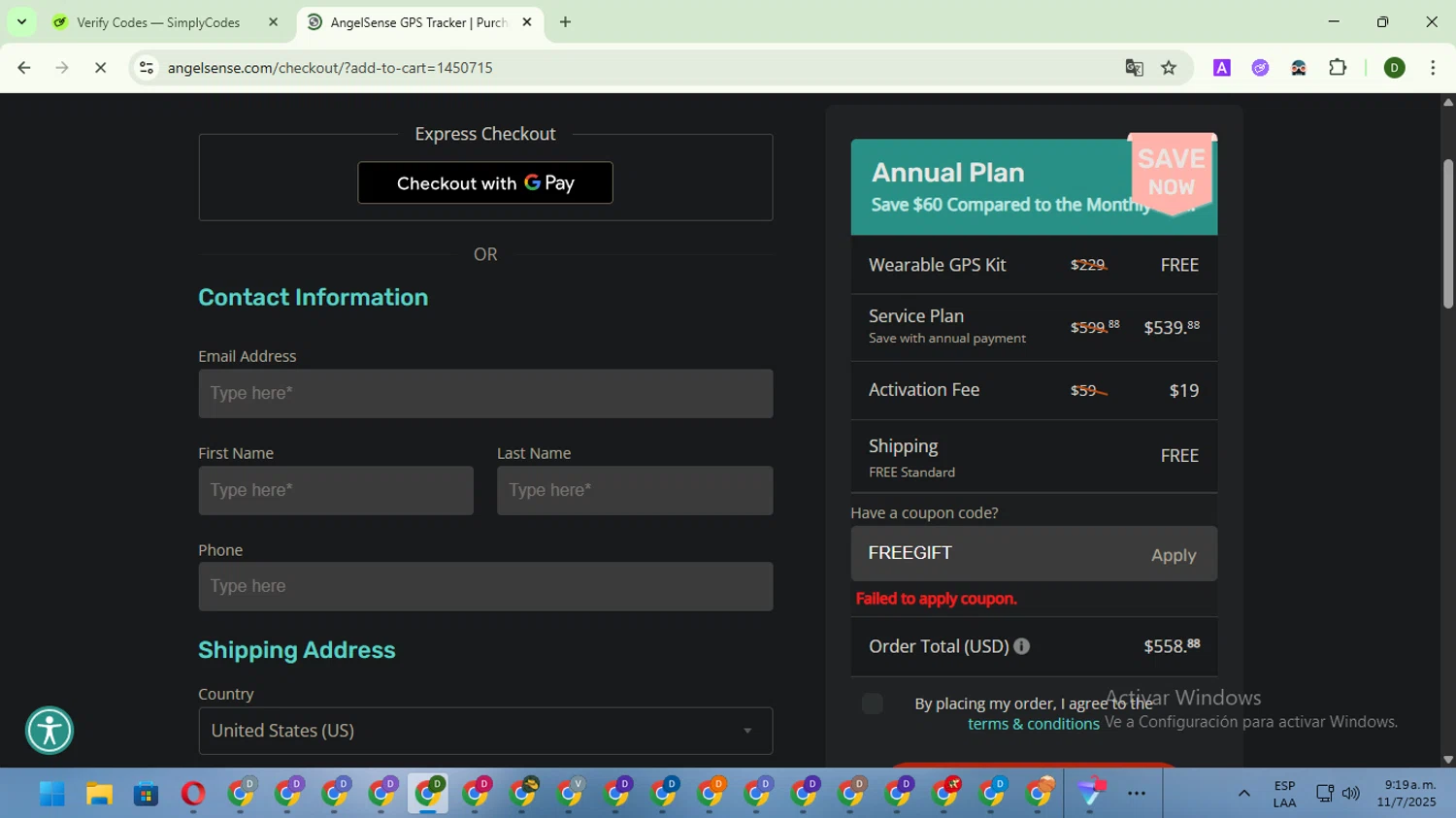This screenshot has width=1456, height=818.
Task: Bookmark this page with the star icon
Action: click(1169, 68)
